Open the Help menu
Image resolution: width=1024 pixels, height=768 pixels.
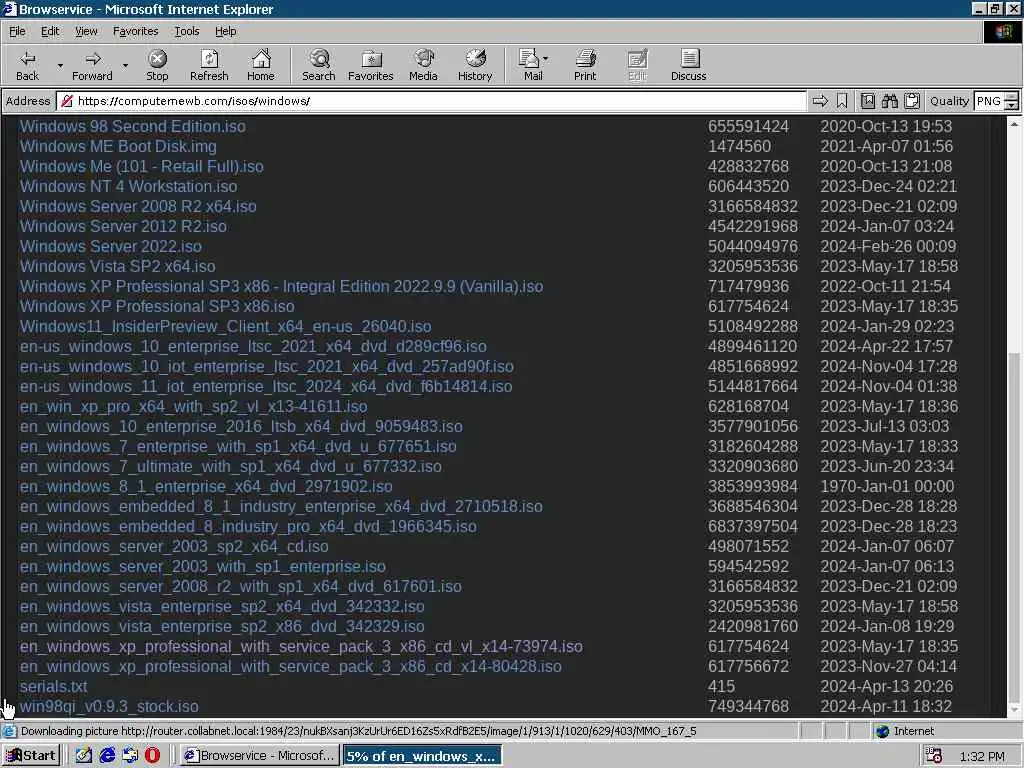click(225, 31)
